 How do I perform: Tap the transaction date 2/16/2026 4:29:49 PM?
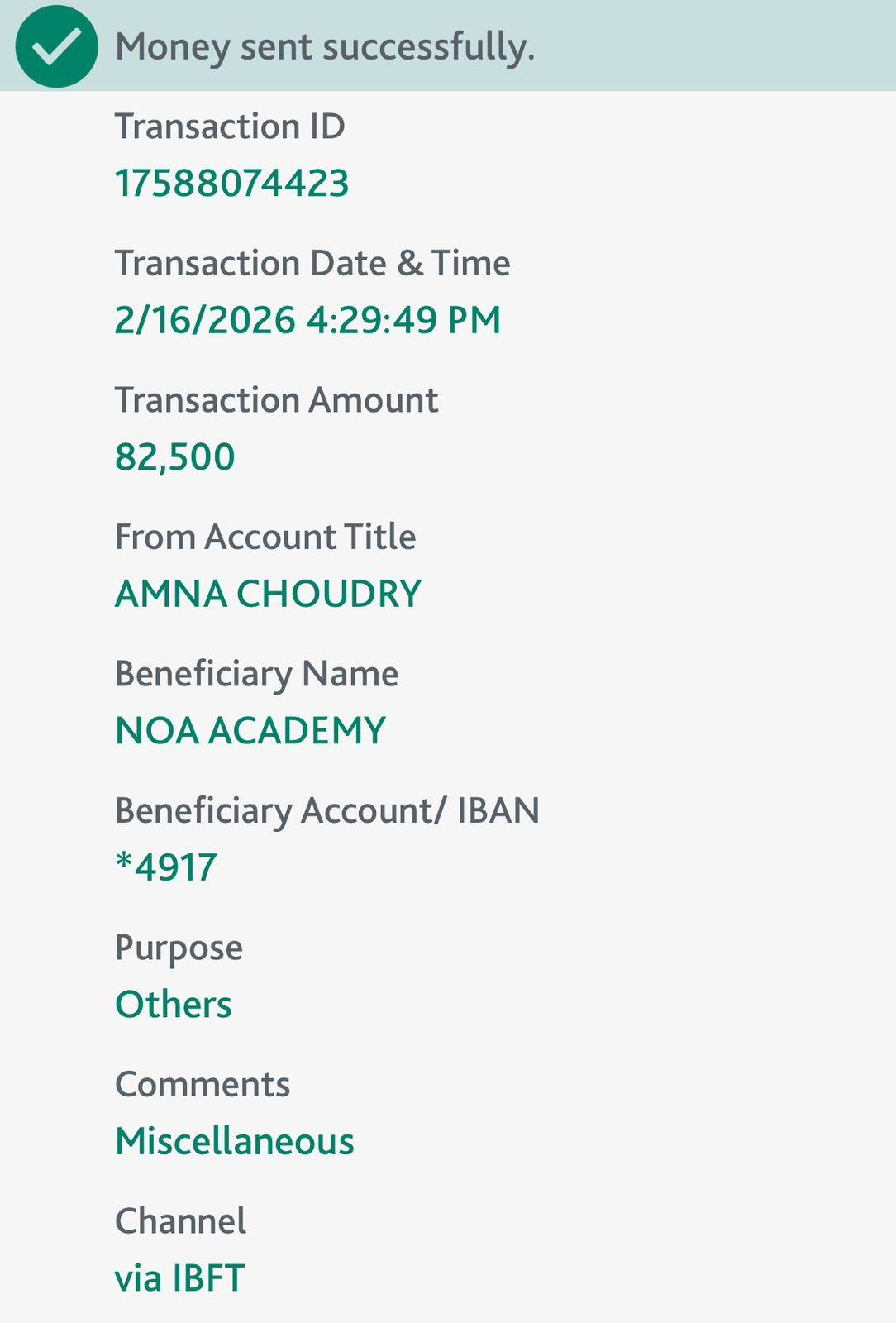click(307, 320)
